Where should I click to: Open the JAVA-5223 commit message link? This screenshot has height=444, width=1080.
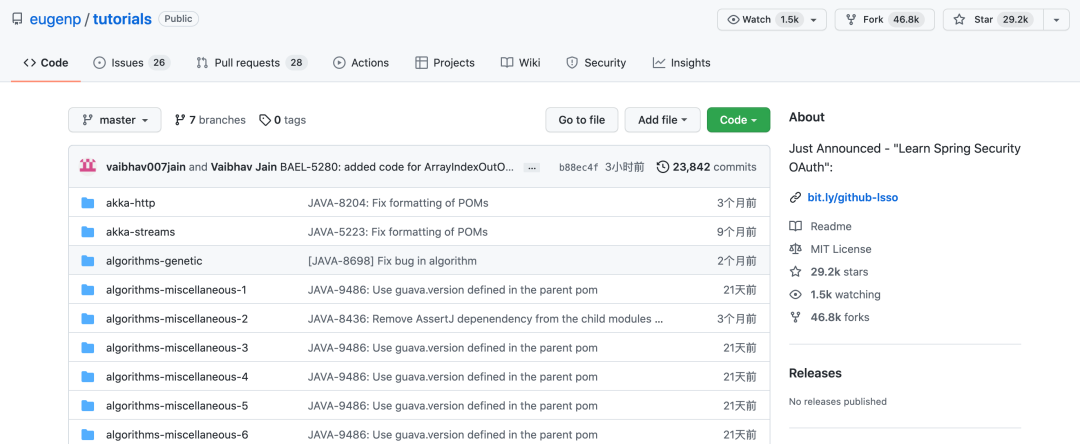pos(397,232)
